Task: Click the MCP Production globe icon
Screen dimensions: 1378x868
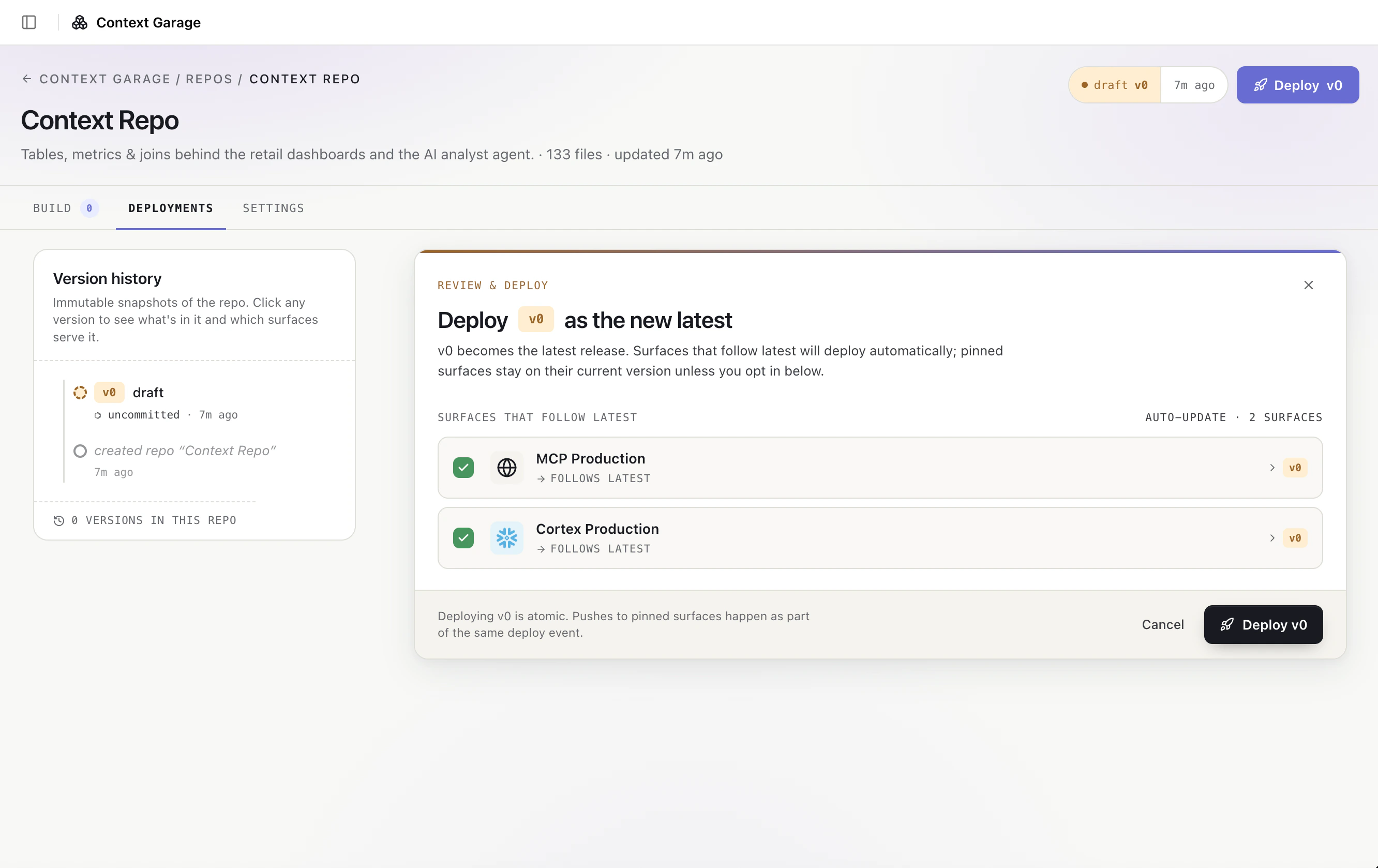Action: point(506,468)
